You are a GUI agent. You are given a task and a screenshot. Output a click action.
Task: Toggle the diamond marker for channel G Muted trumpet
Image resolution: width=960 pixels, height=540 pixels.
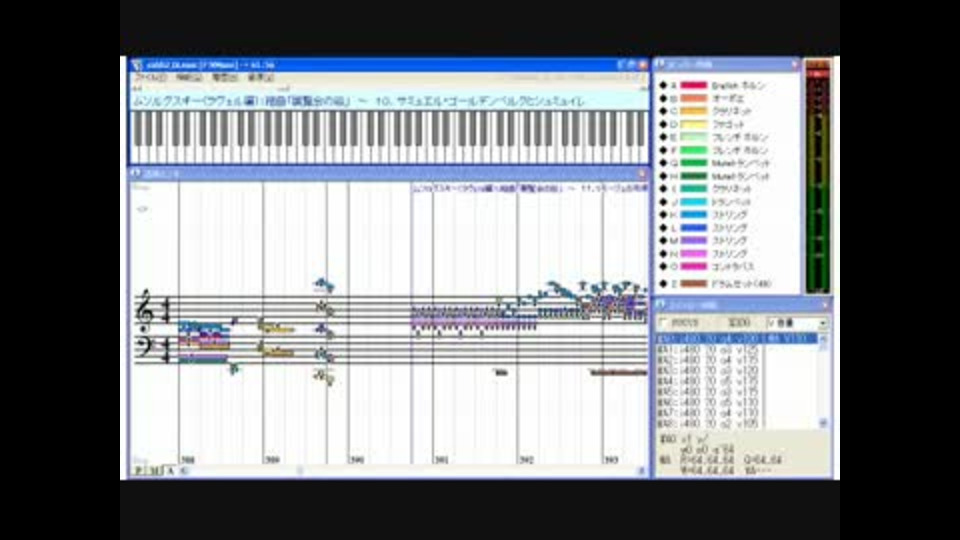(x=663, y=163)
